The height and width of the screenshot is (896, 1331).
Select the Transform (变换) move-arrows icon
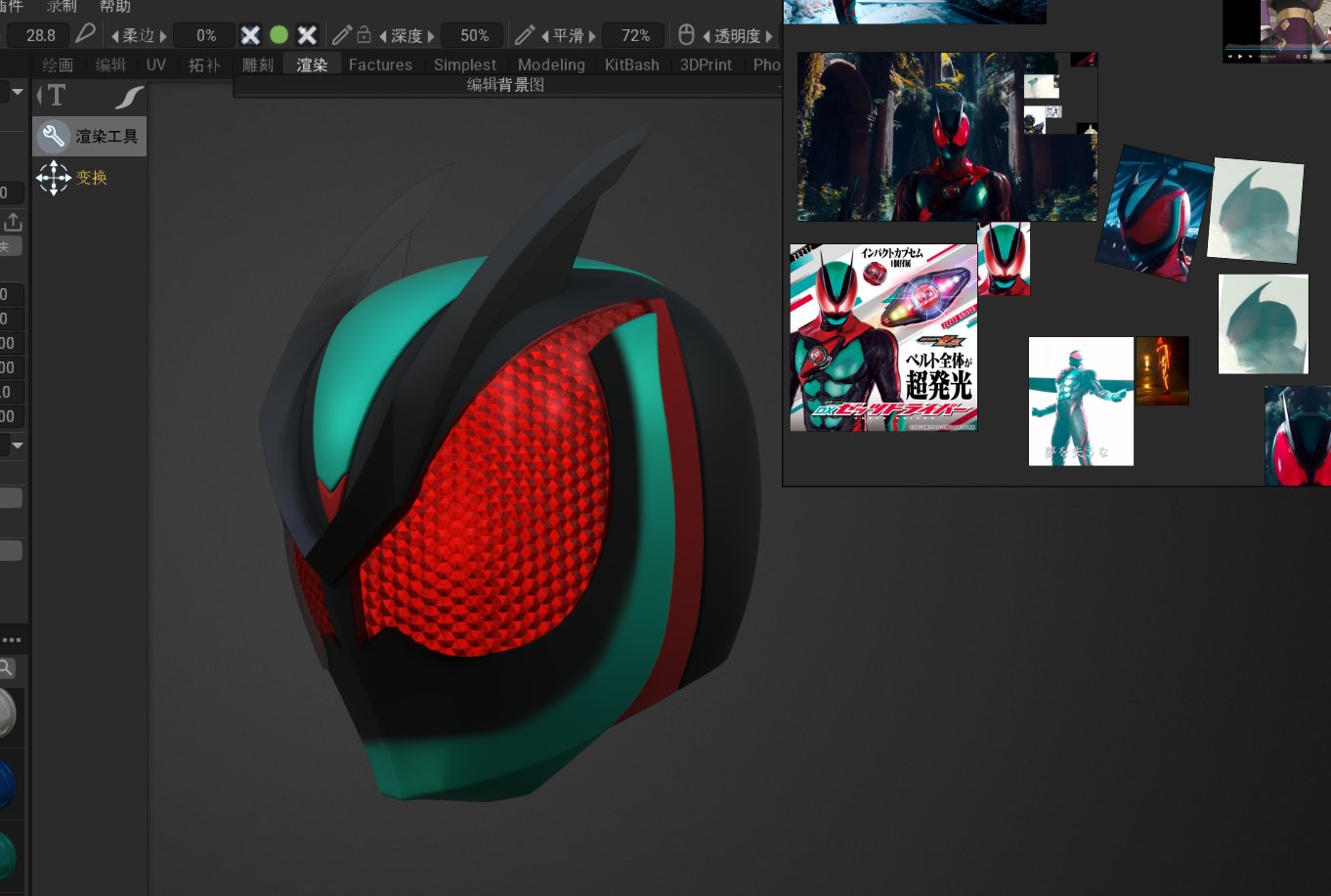[53, 178]
